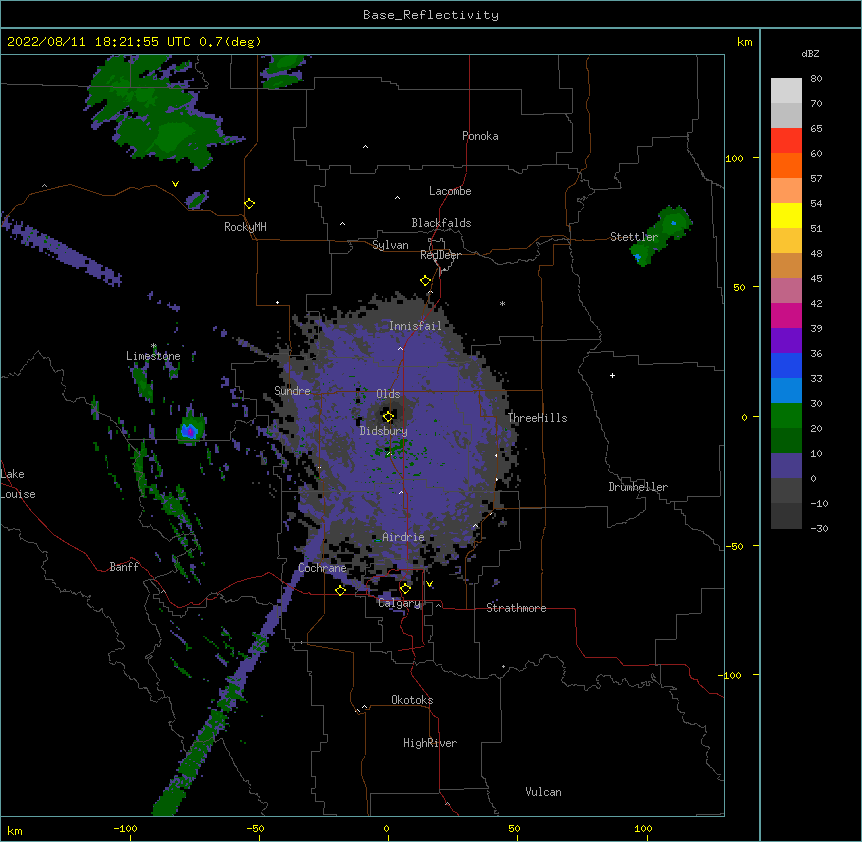Click the Strathmore label

tap(516, 608)
